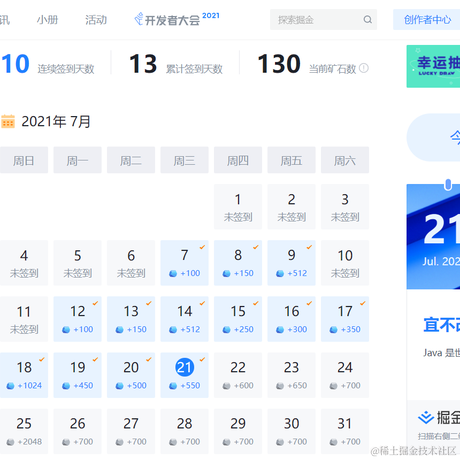Open the 幸运抽奖 lucky draw banner
460x460 pixels.
433,66
